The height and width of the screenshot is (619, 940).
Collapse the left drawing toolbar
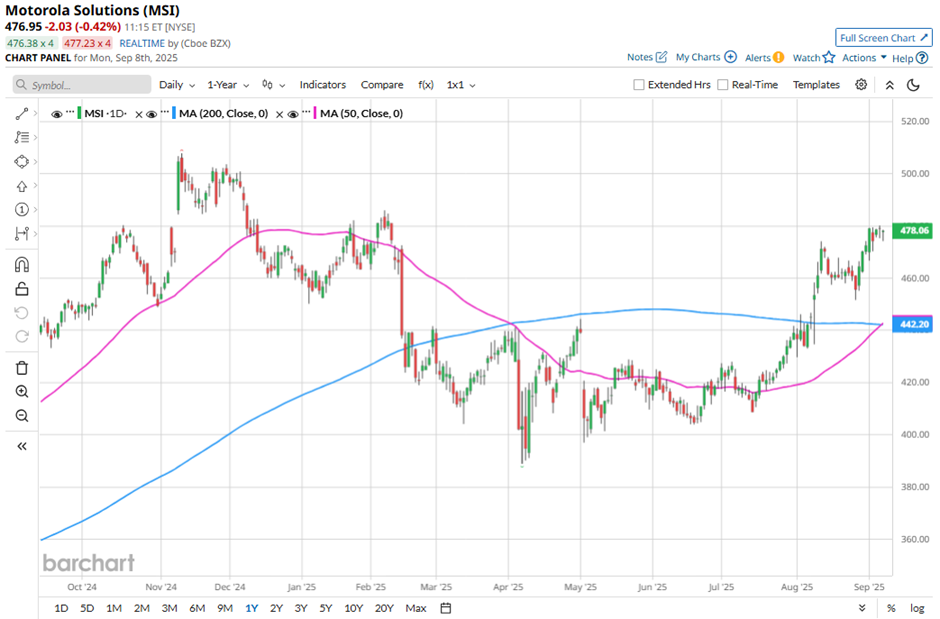[22, 446]
